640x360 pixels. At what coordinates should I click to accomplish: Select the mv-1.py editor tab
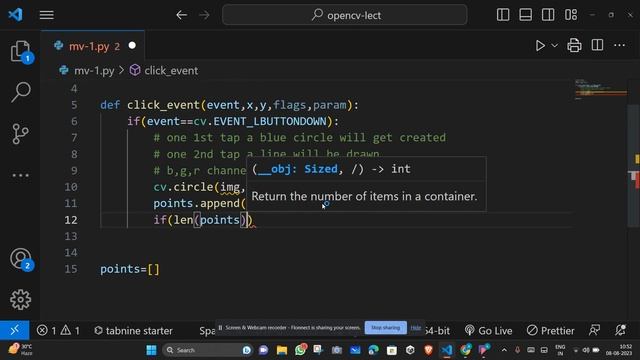(x=93, y=46)
